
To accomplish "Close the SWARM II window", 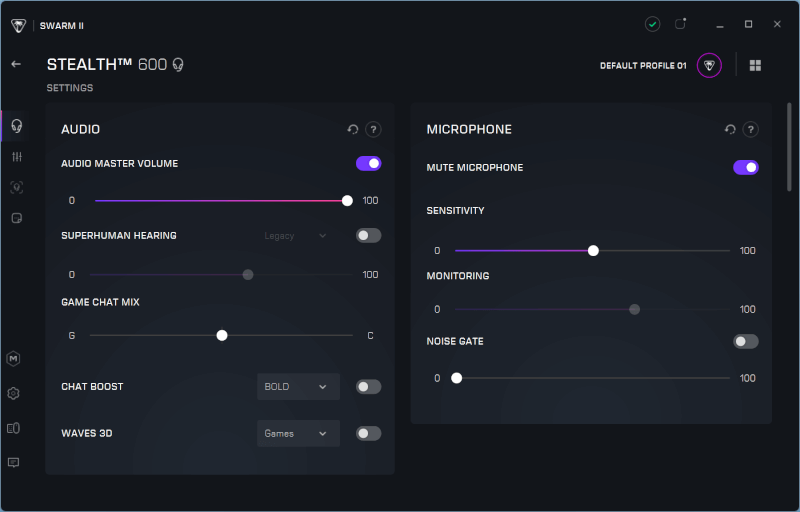I will [777, 24].
